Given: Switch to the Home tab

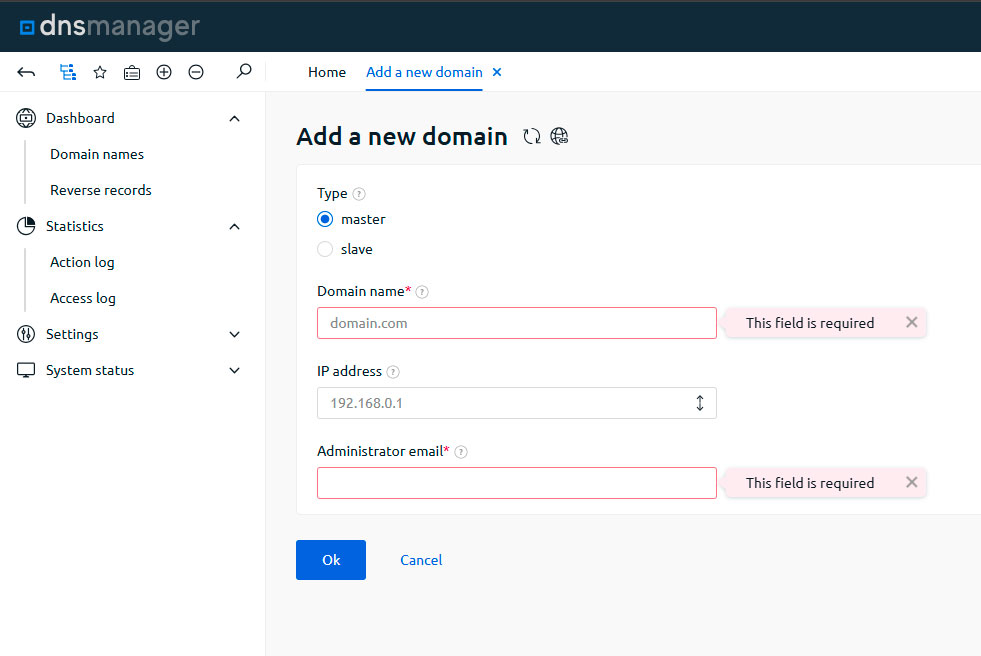Looking at the screenshot, I should [327, 72].
